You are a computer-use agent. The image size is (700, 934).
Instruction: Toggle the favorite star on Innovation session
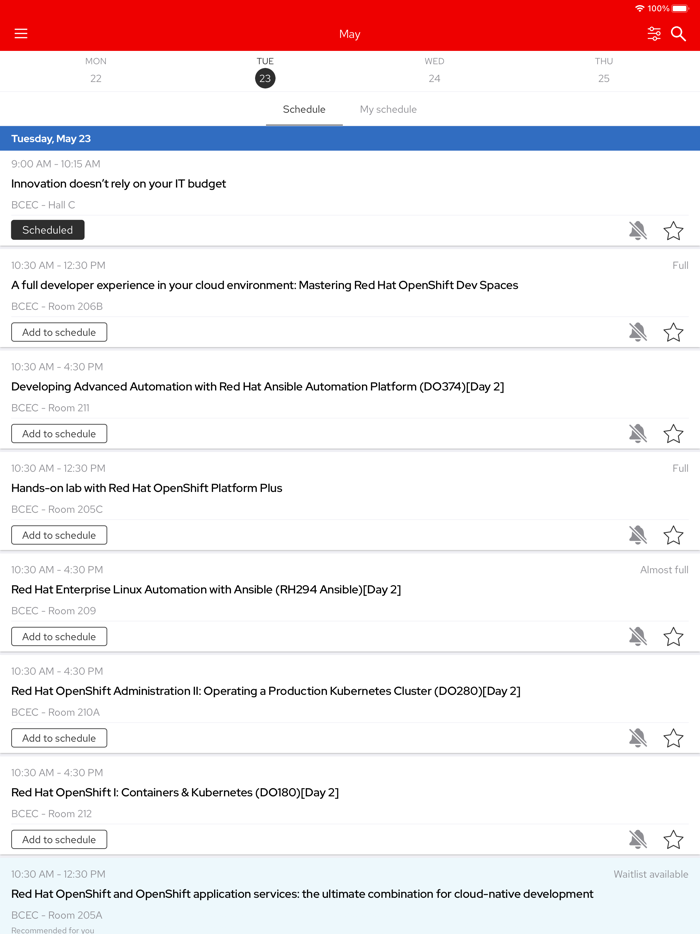673,230
